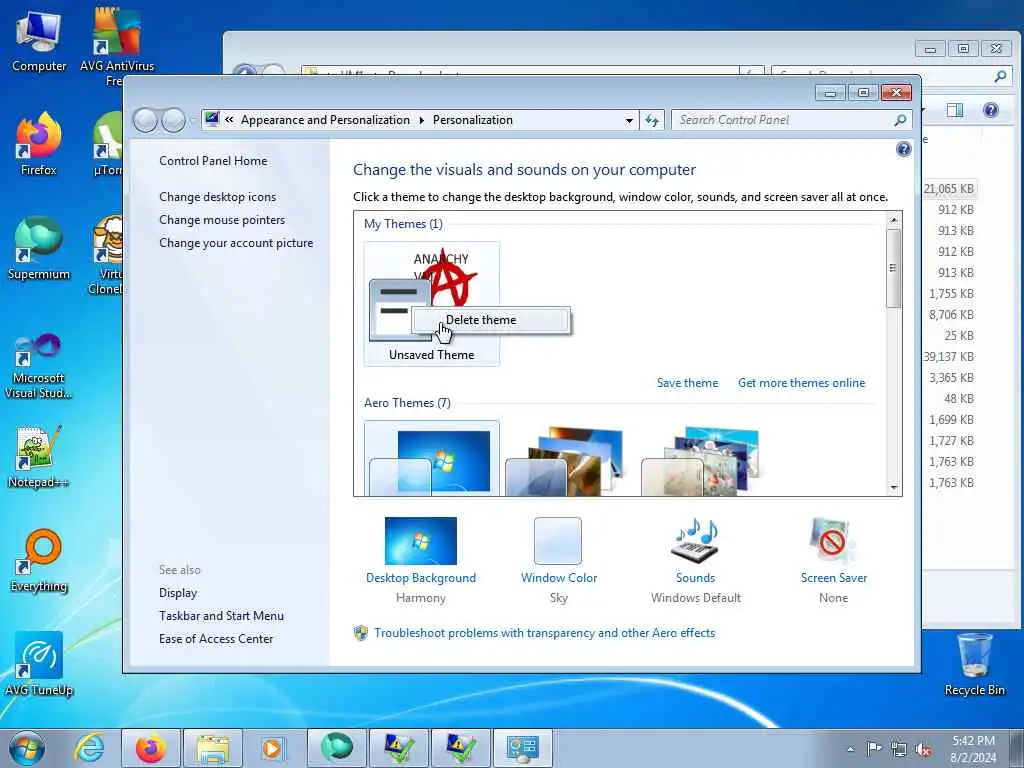
Task: Open Microsoft Visual Studio desktop shortcut
Action: pos(39,367)
